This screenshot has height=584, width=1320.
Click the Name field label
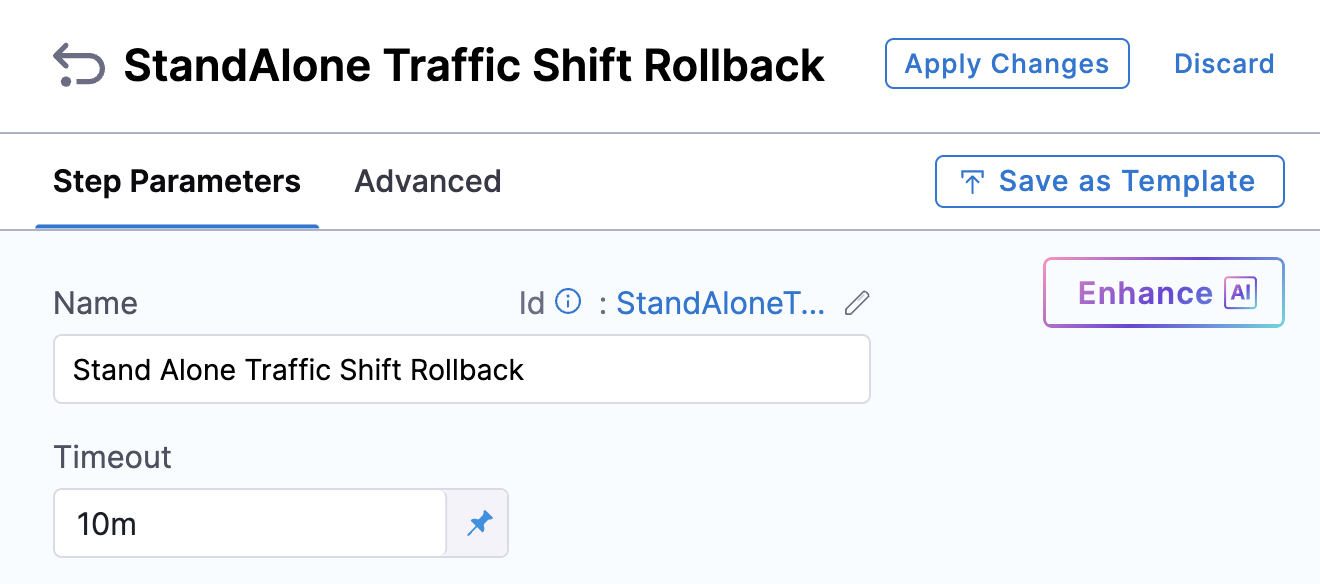coord(95,303)
